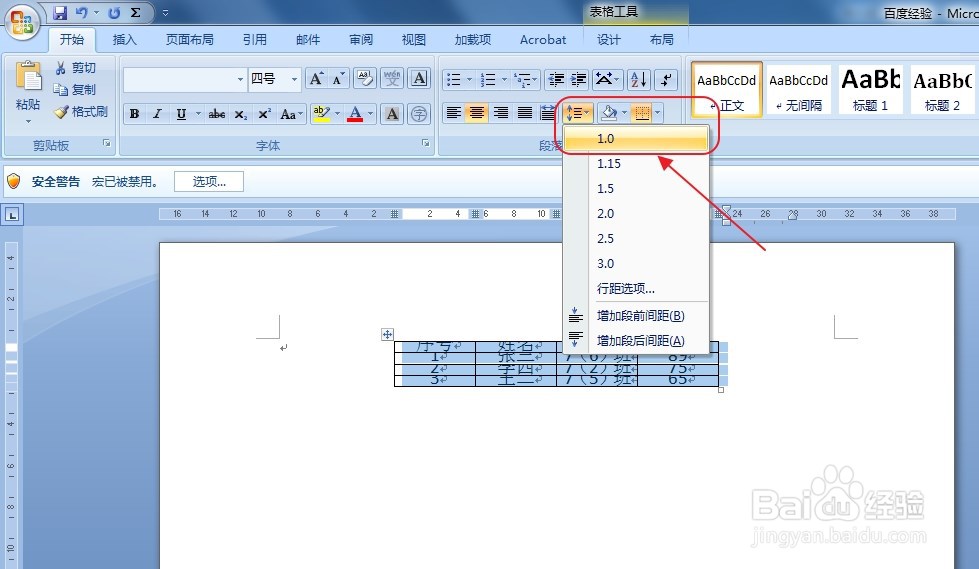Click the phonetic guide wén icon

pyautogui.click(x=392, y=79)
